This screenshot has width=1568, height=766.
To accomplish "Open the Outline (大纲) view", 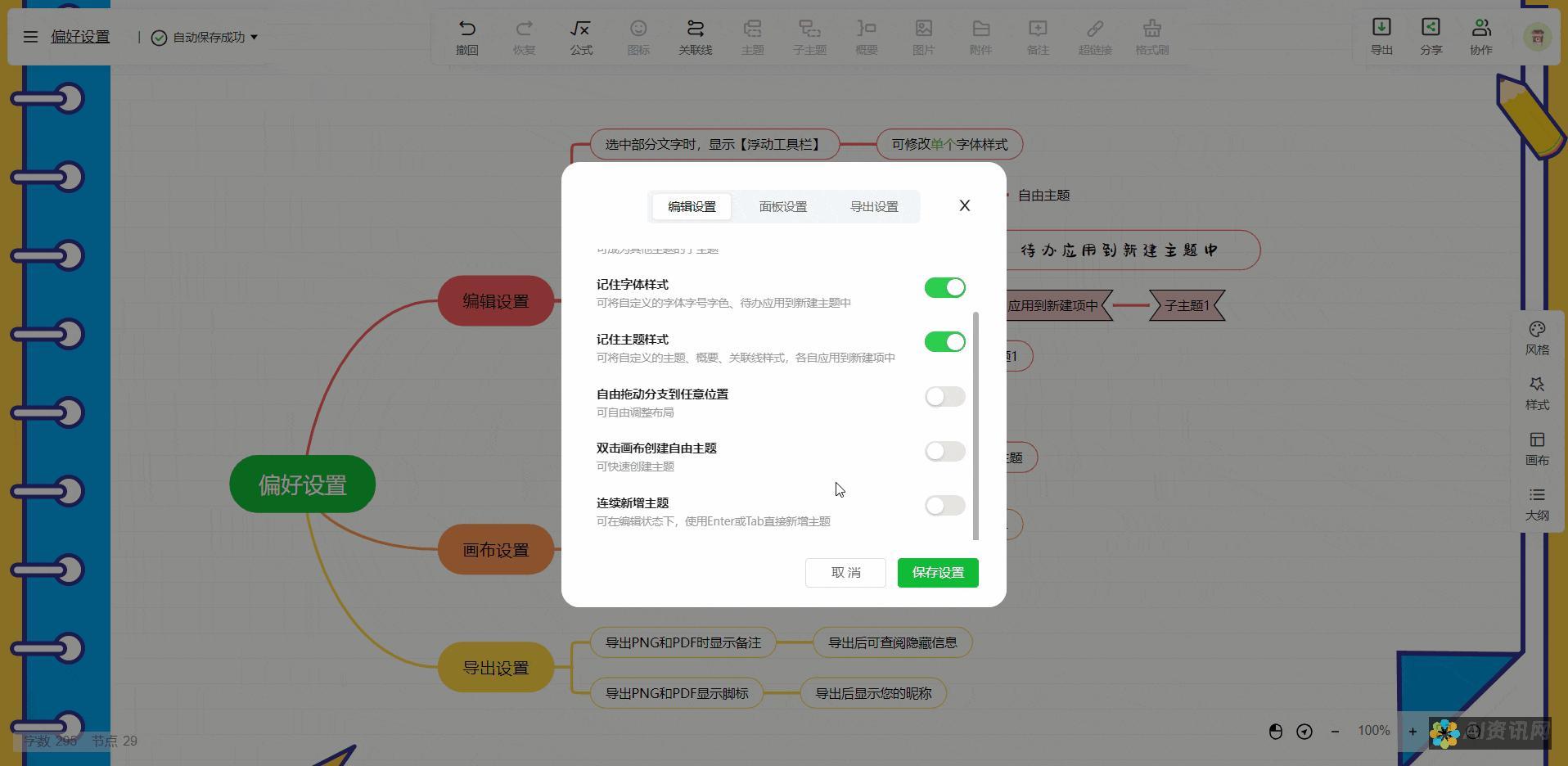I will tap(1537, 504).
